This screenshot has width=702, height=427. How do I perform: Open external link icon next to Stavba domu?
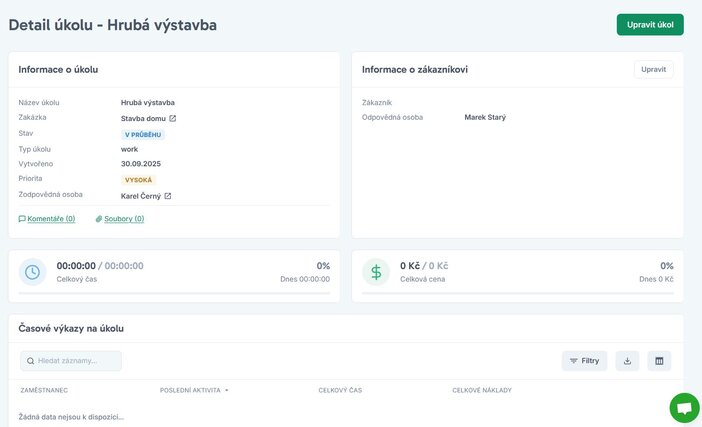click(173, 118)
